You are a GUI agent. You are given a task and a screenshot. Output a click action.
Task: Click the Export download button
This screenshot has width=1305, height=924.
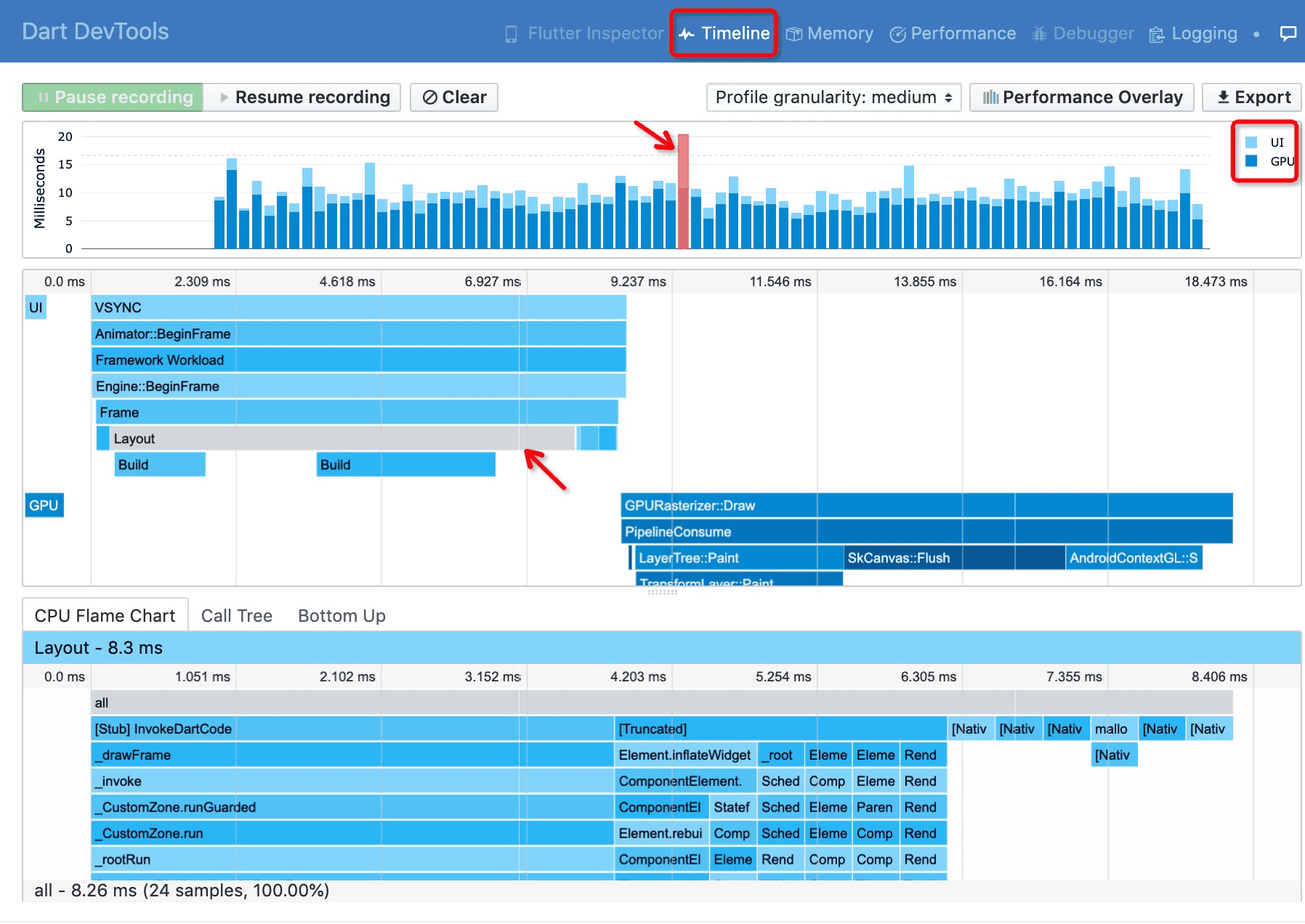[x=1252, y=97]
